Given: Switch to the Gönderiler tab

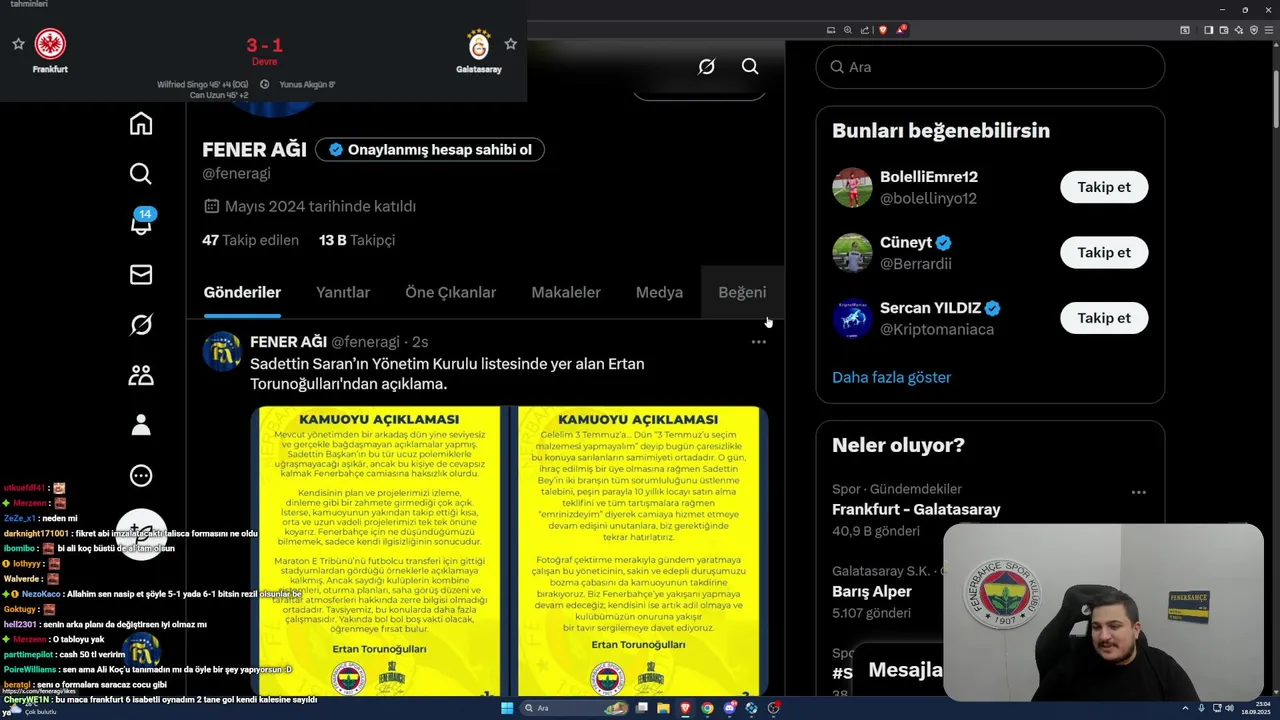Looking at the screenshot, I should click(242, 293).
